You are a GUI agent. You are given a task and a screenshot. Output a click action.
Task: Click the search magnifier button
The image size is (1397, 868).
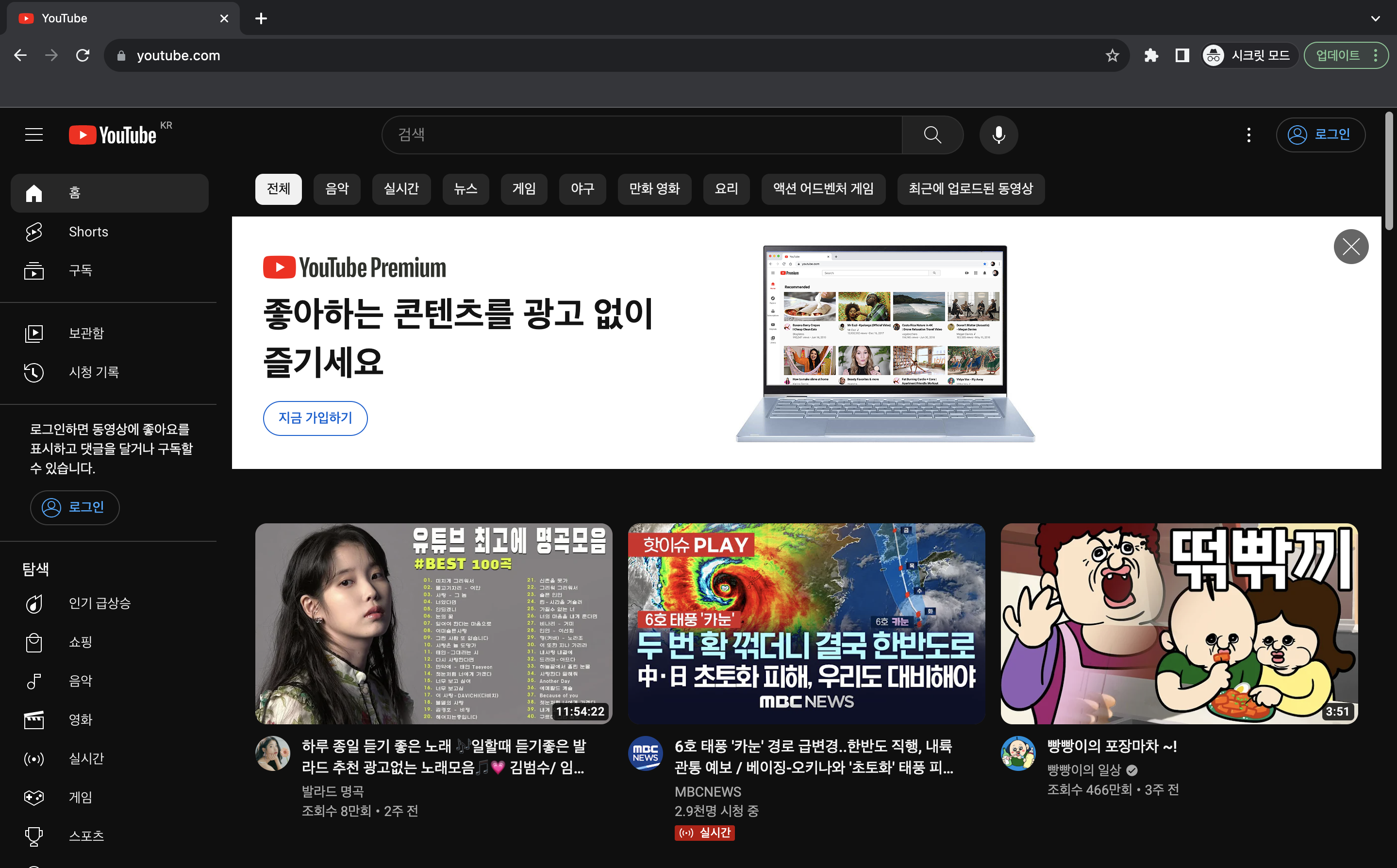[x=932, y=135]
